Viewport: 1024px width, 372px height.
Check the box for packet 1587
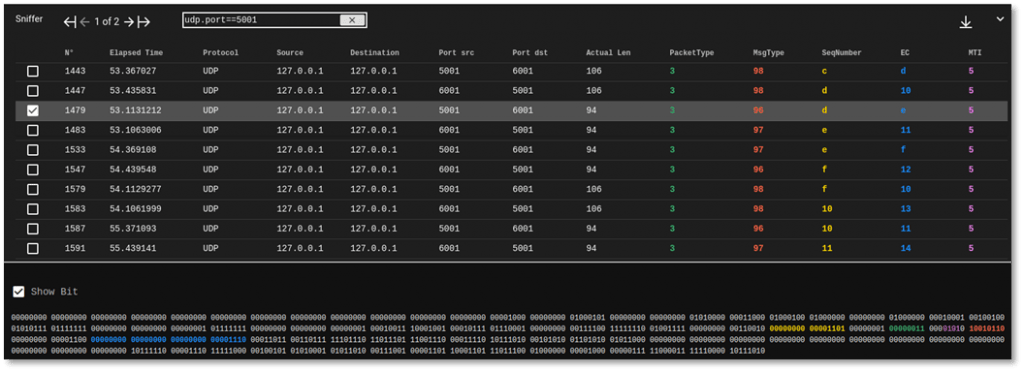coord(33,229)
